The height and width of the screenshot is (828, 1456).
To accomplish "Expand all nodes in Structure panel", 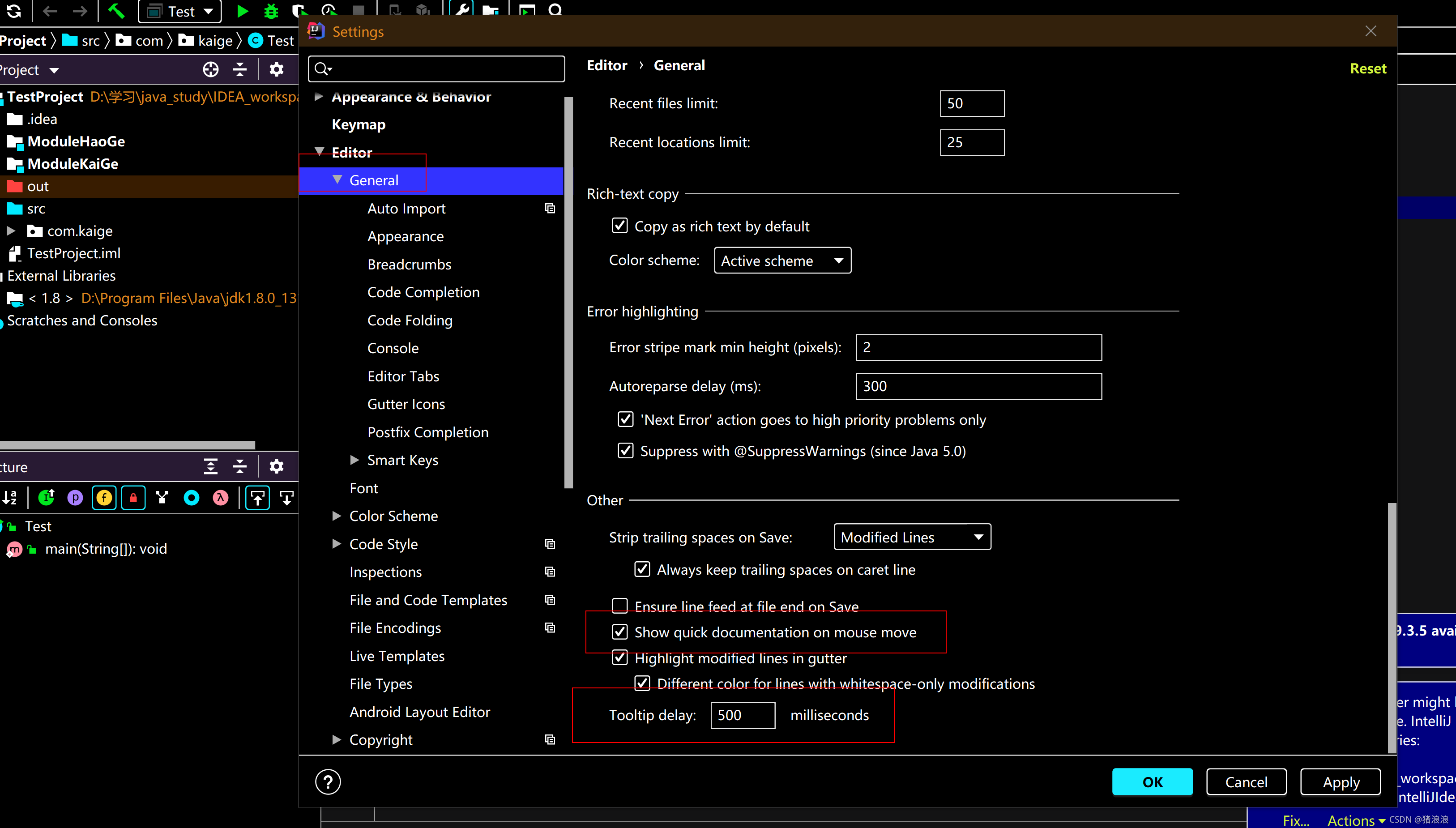I will pos(210,466).
